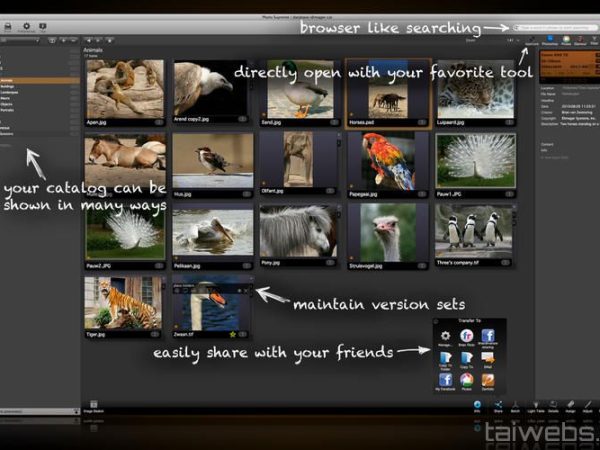
Task: Click the Share button in bottom toolbar
Action: pyautogui.click(x=498, y=406)
